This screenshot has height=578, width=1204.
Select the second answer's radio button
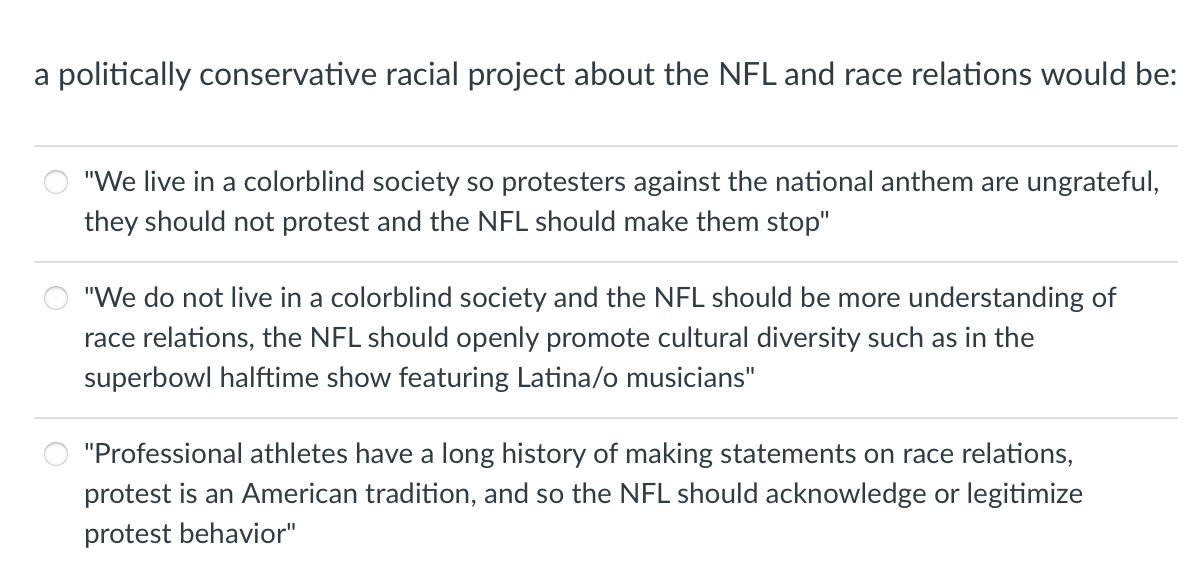[x=57, y=297]
